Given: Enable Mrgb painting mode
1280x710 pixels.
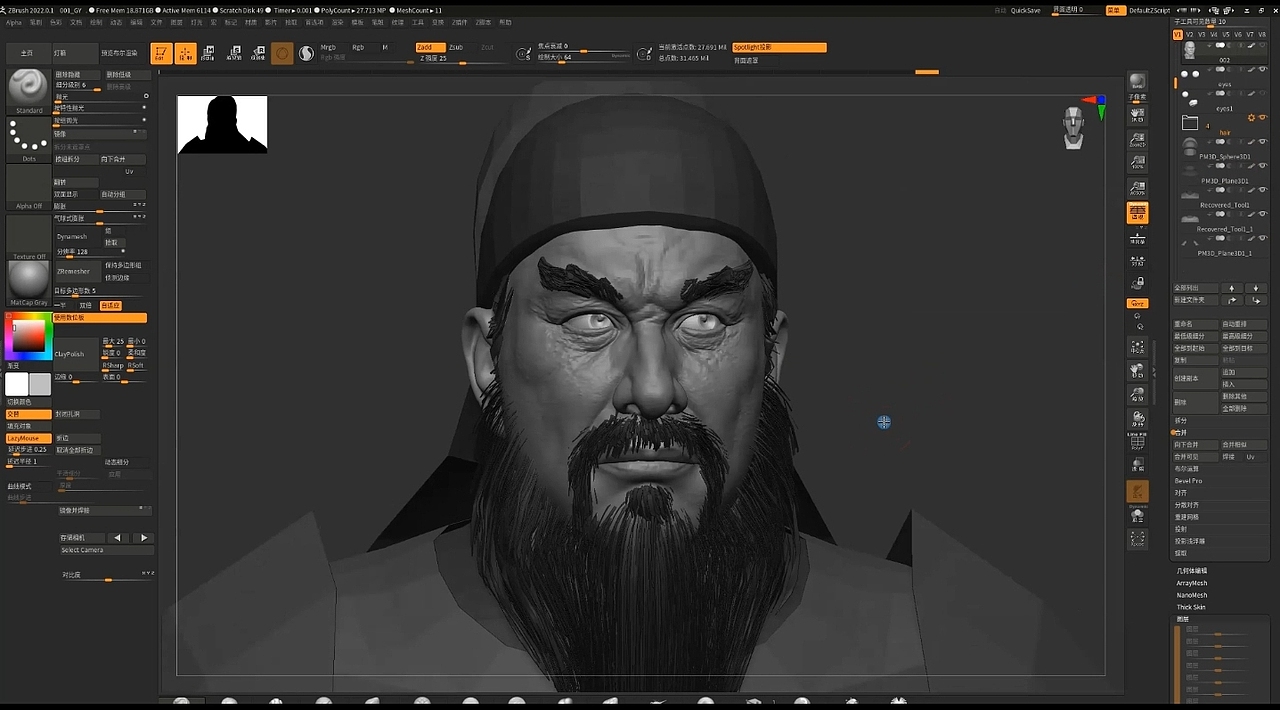Looking at the screenshot, I should pos(330,47).
